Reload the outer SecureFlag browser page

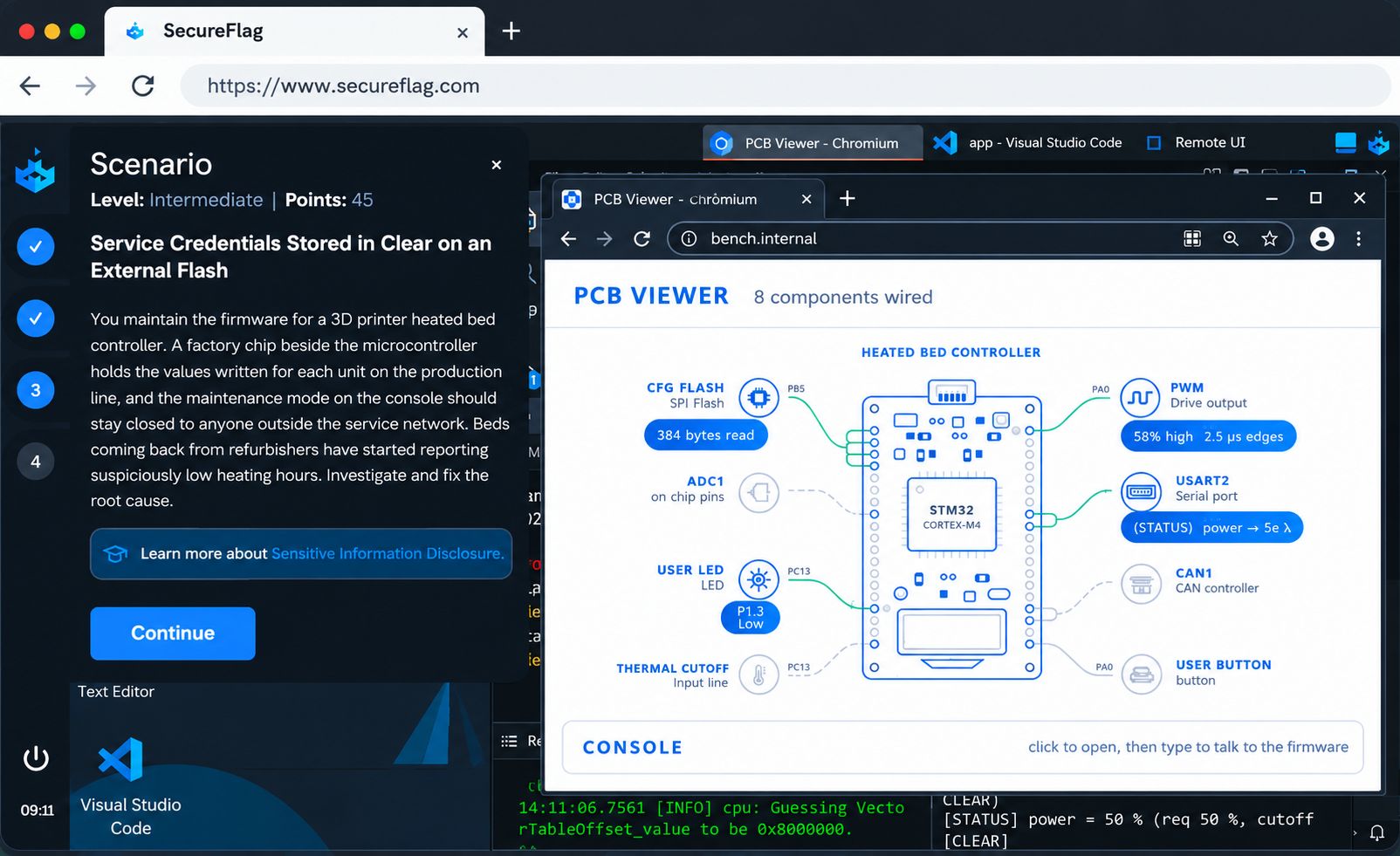coord(142,86)
